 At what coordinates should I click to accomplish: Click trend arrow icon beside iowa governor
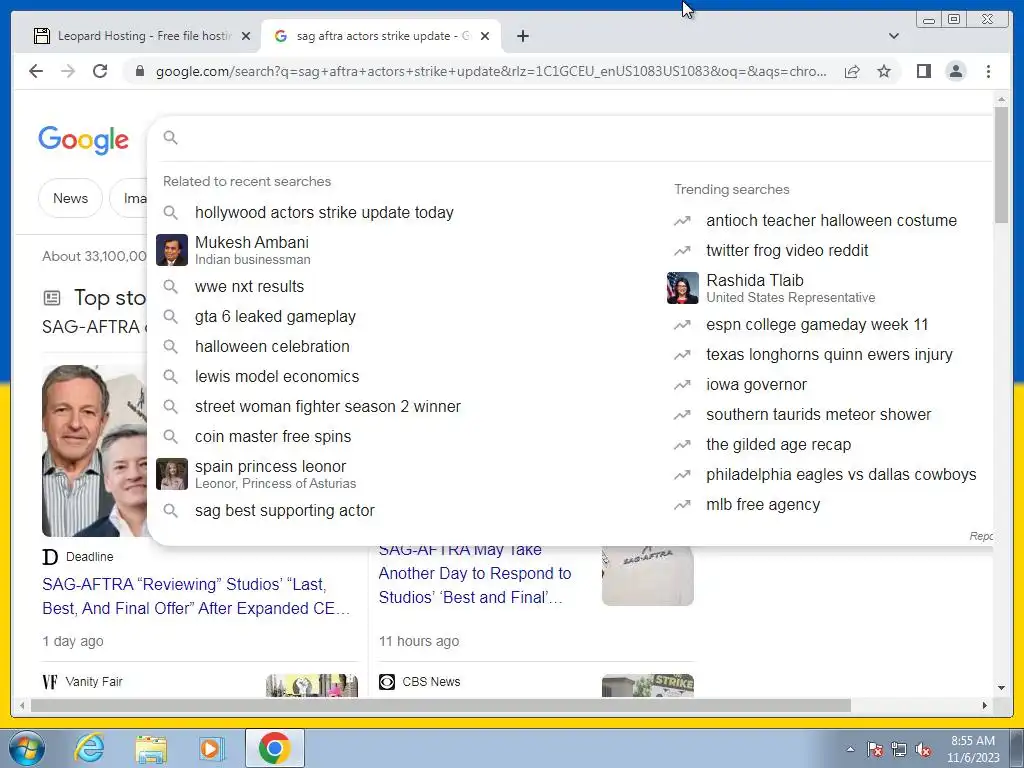[682, 385]
